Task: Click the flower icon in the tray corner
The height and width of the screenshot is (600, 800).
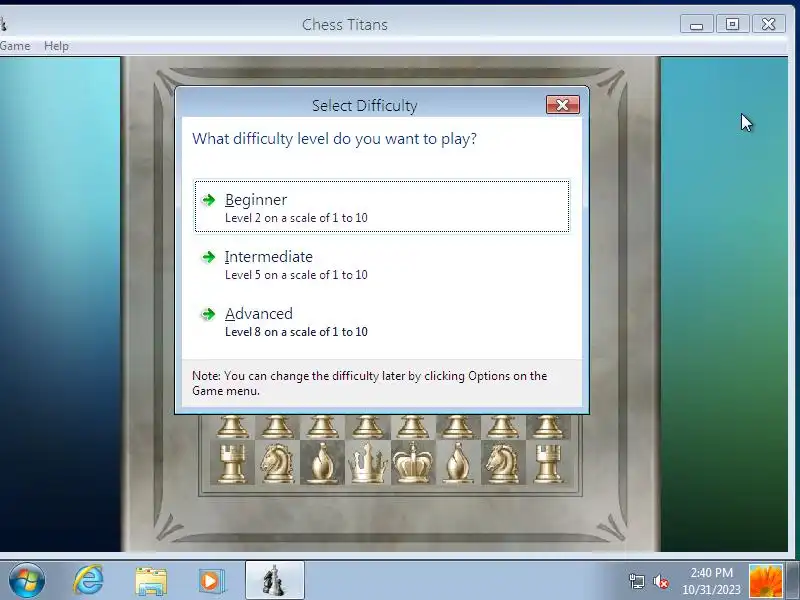Action: pos(765,581)
